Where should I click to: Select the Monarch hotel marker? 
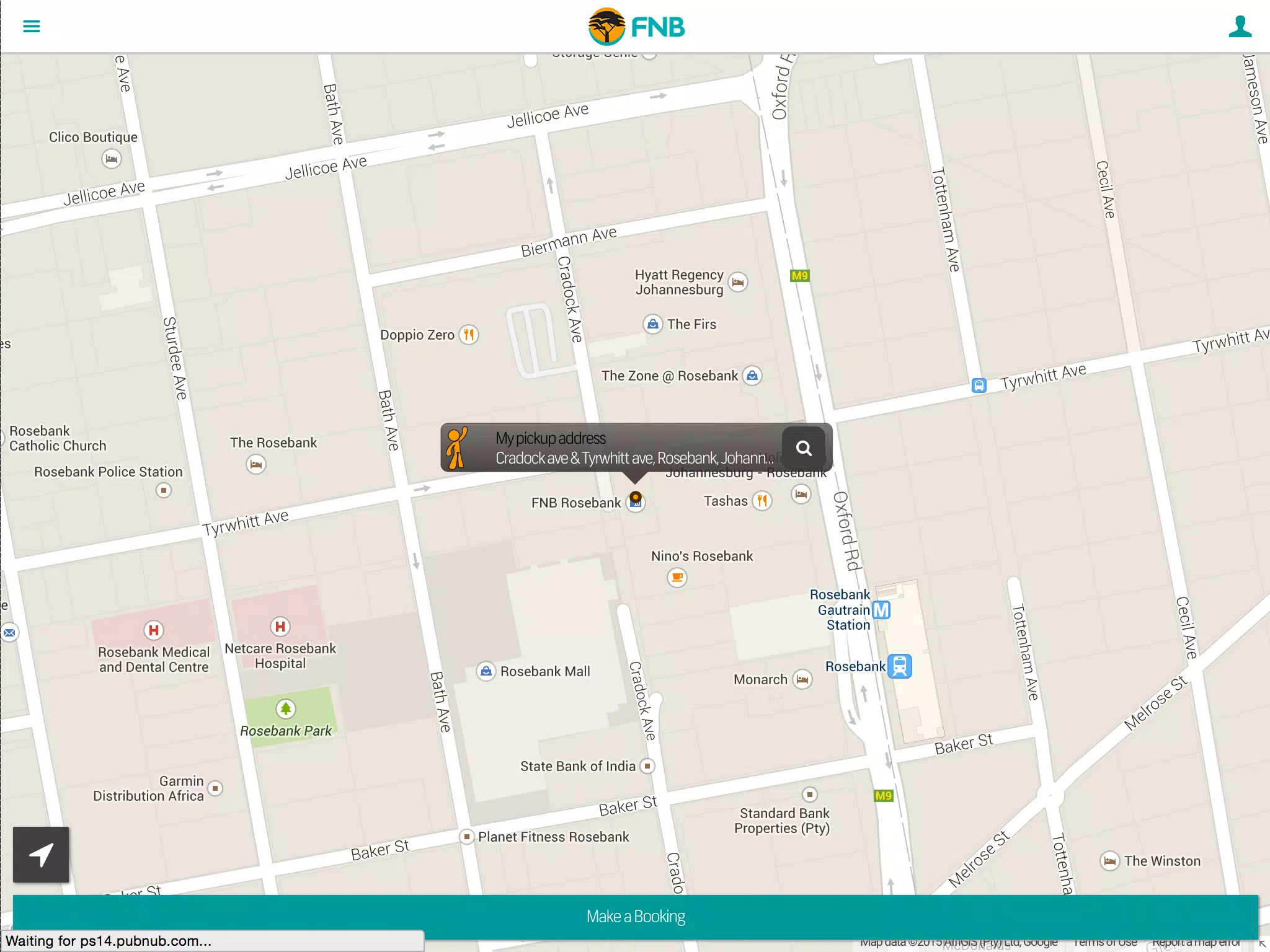(x=802, y=679)
